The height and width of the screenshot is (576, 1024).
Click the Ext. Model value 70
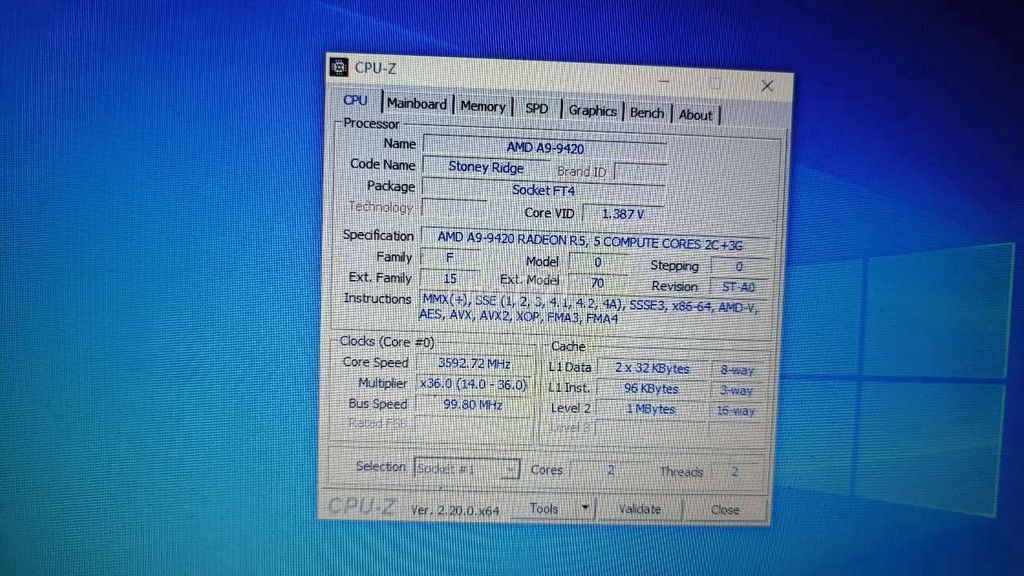(597, 283)
